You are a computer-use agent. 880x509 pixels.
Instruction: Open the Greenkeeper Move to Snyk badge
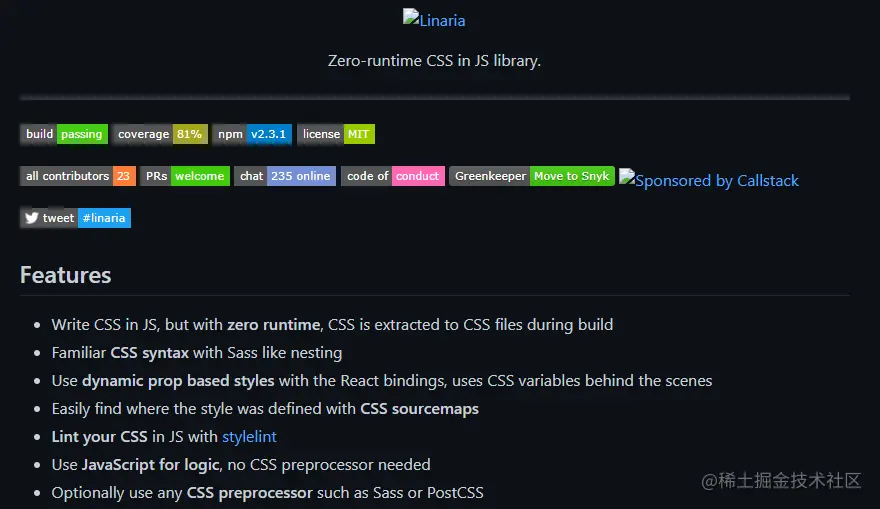click(x=532, y=176)
